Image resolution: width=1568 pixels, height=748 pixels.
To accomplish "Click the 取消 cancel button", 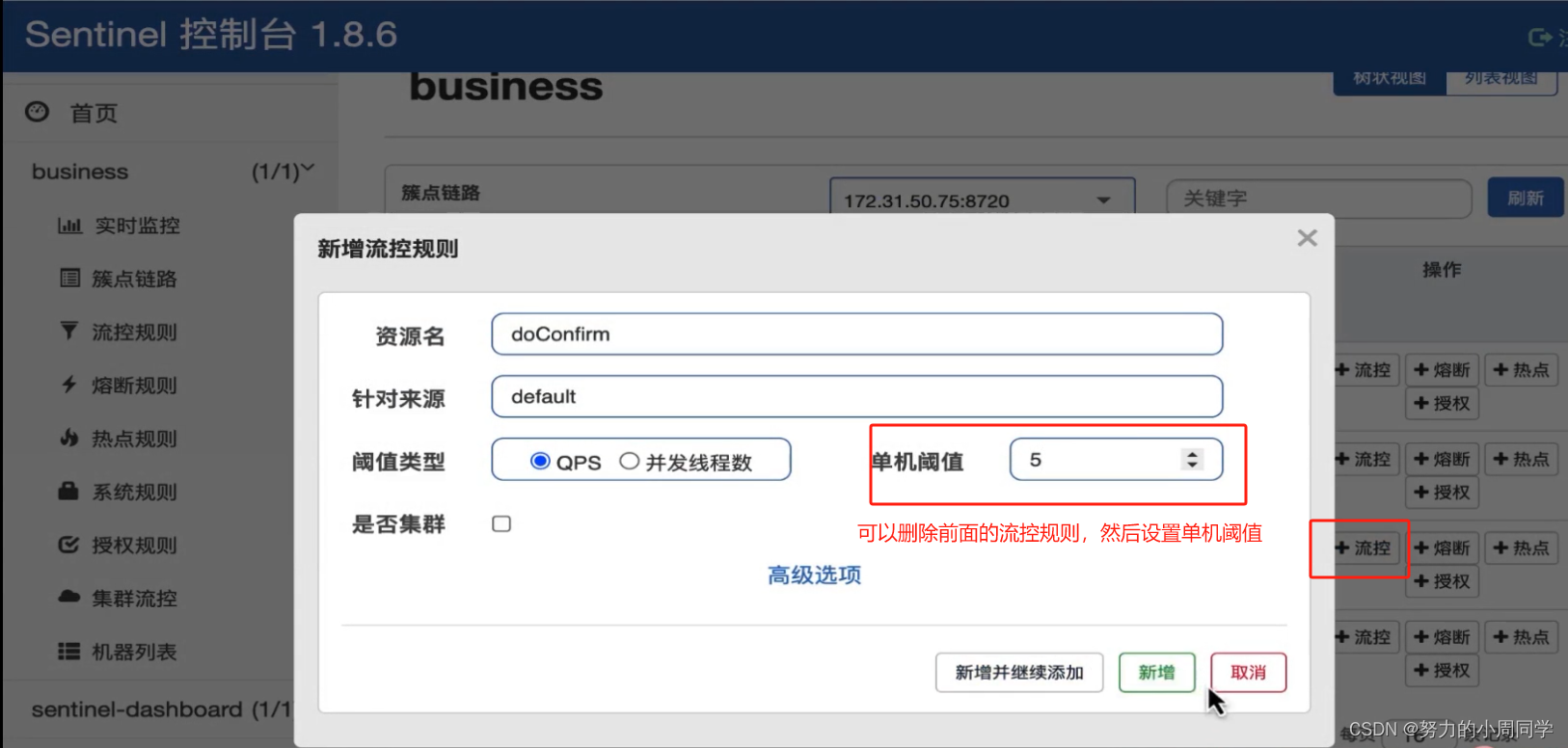I will tap(1248, 673).
